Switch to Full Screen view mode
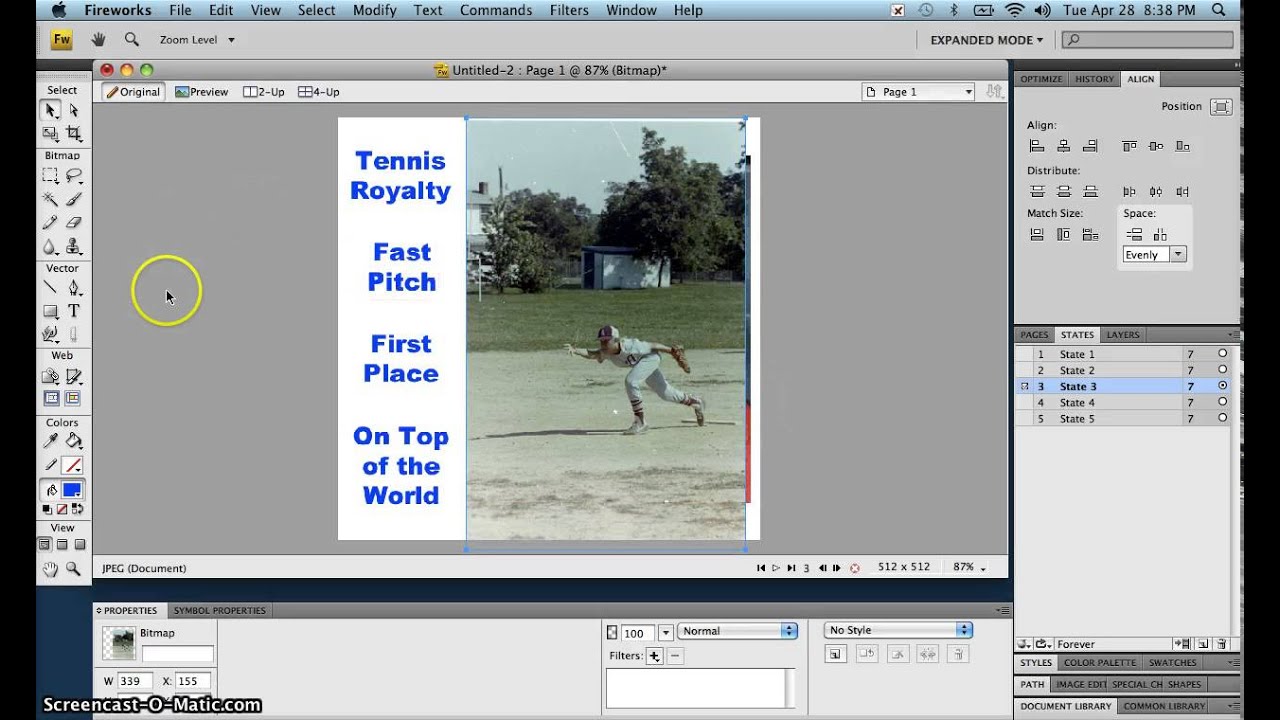1280x720 pixels. (80, 545)
